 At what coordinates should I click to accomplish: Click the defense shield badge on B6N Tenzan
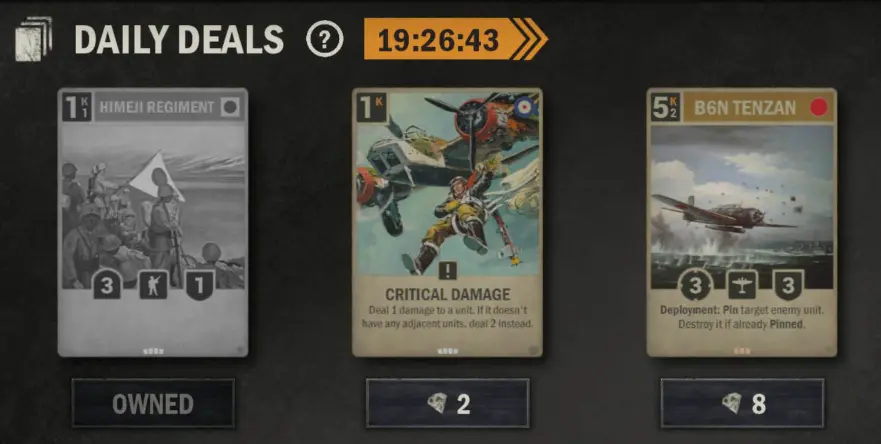point(788,285)
